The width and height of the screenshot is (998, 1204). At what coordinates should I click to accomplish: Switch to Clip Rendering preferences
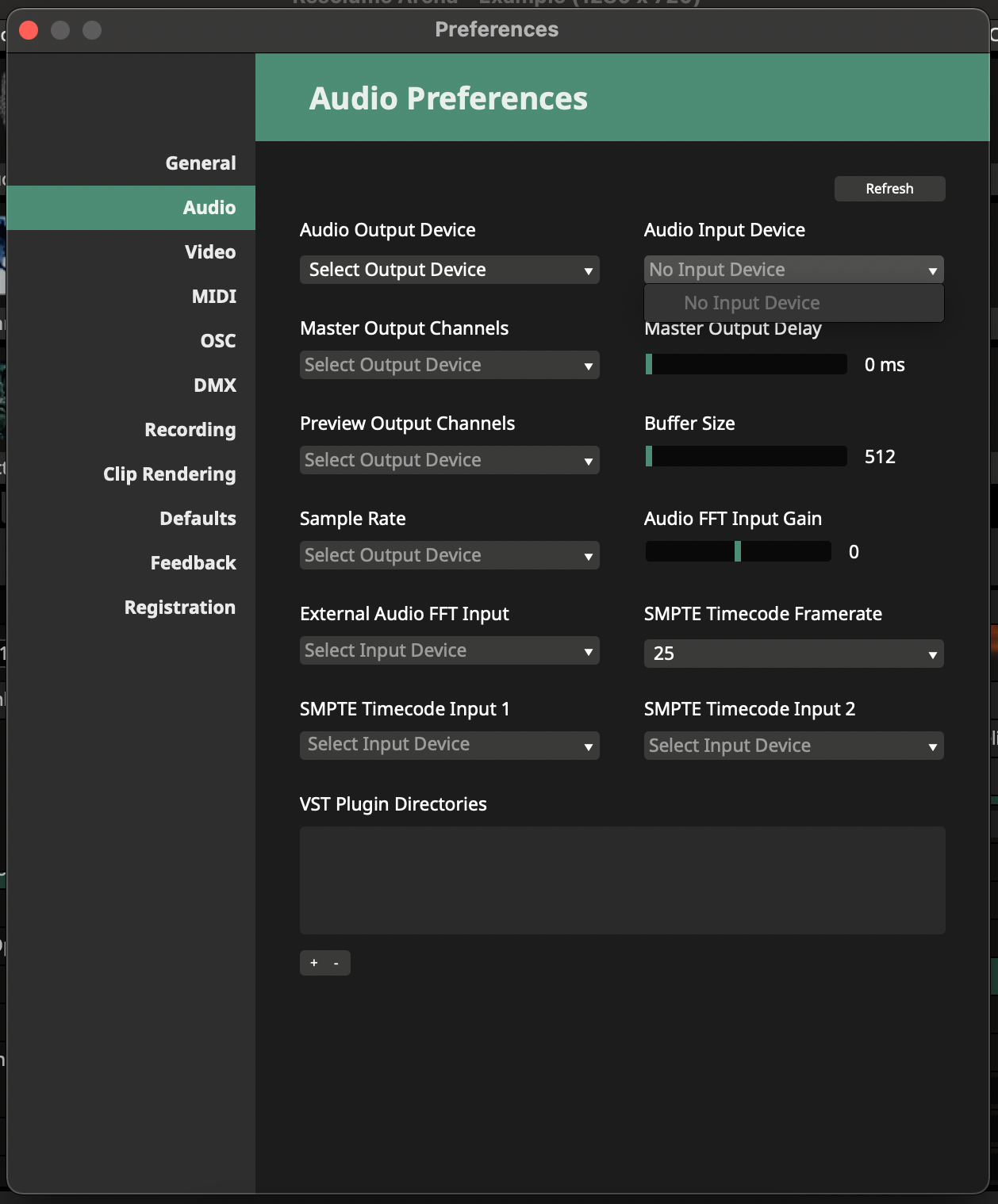170,474
